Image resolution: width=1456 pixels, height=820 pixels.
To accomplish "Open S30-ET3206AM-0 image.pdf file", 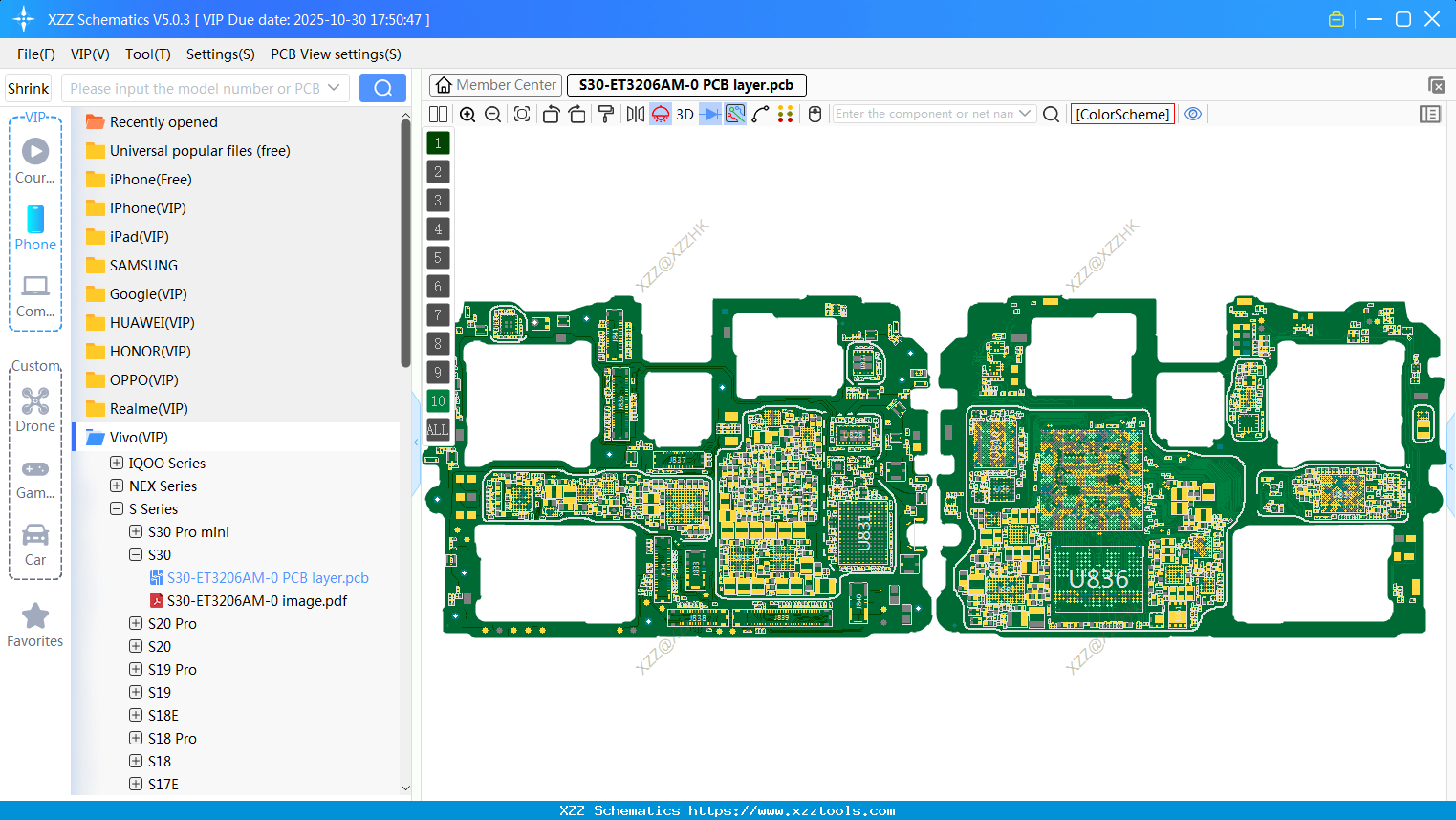I will pyautogui.click(x=256, y=600).
